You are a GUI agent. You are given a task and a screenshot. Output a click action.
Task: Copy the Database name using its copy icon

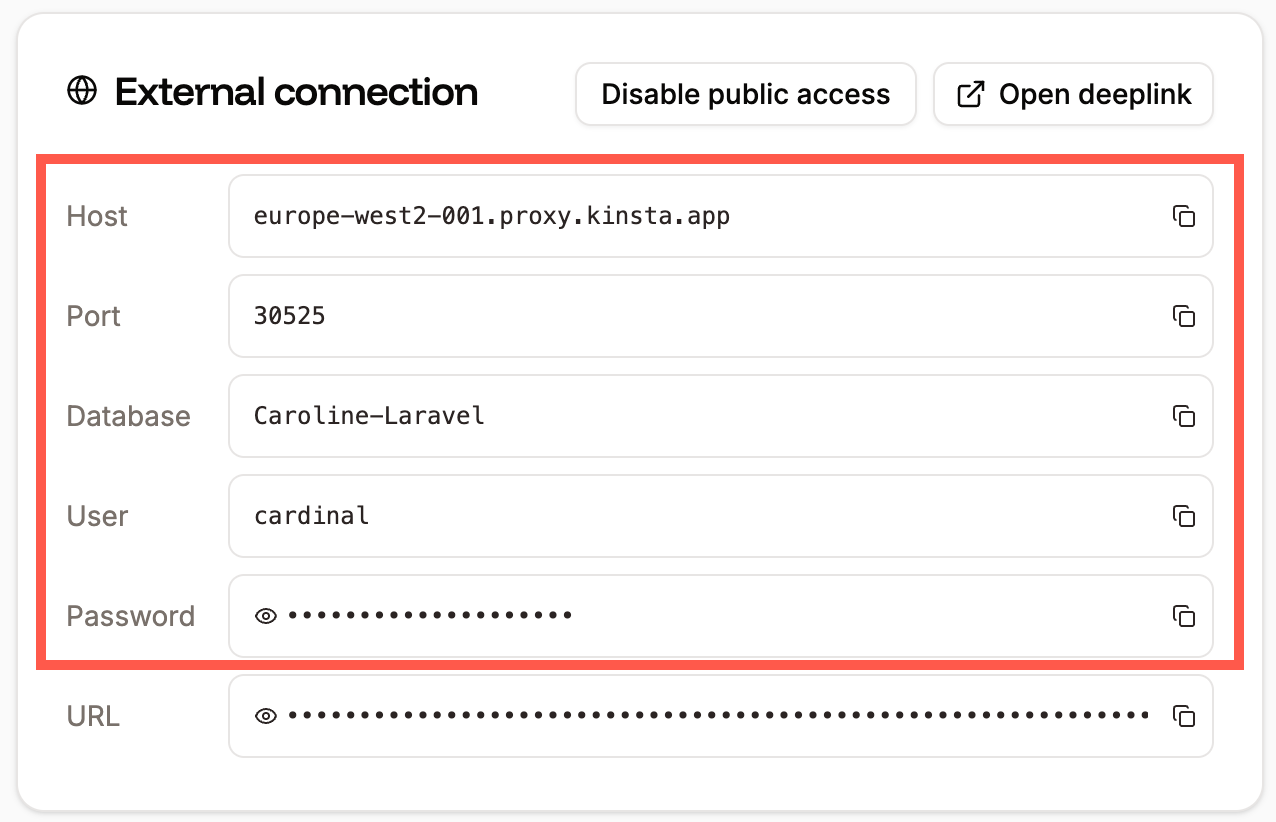[1185, 416]
